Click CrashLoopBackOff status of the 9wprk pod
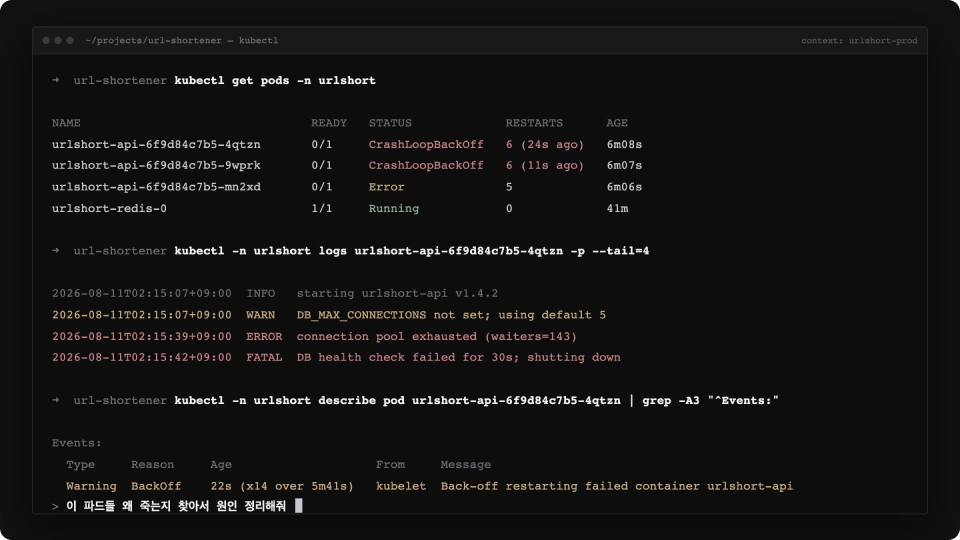This screenshot has height=540, width=960. (x=426, y=165)
